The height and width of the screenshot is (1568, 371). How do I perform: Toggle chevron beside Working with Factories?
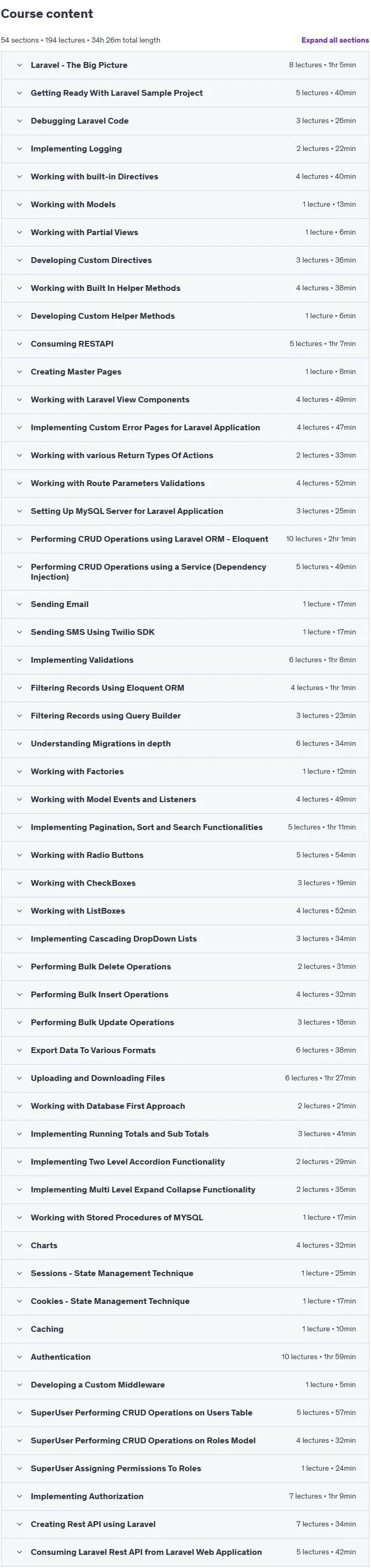coord(19,772)
